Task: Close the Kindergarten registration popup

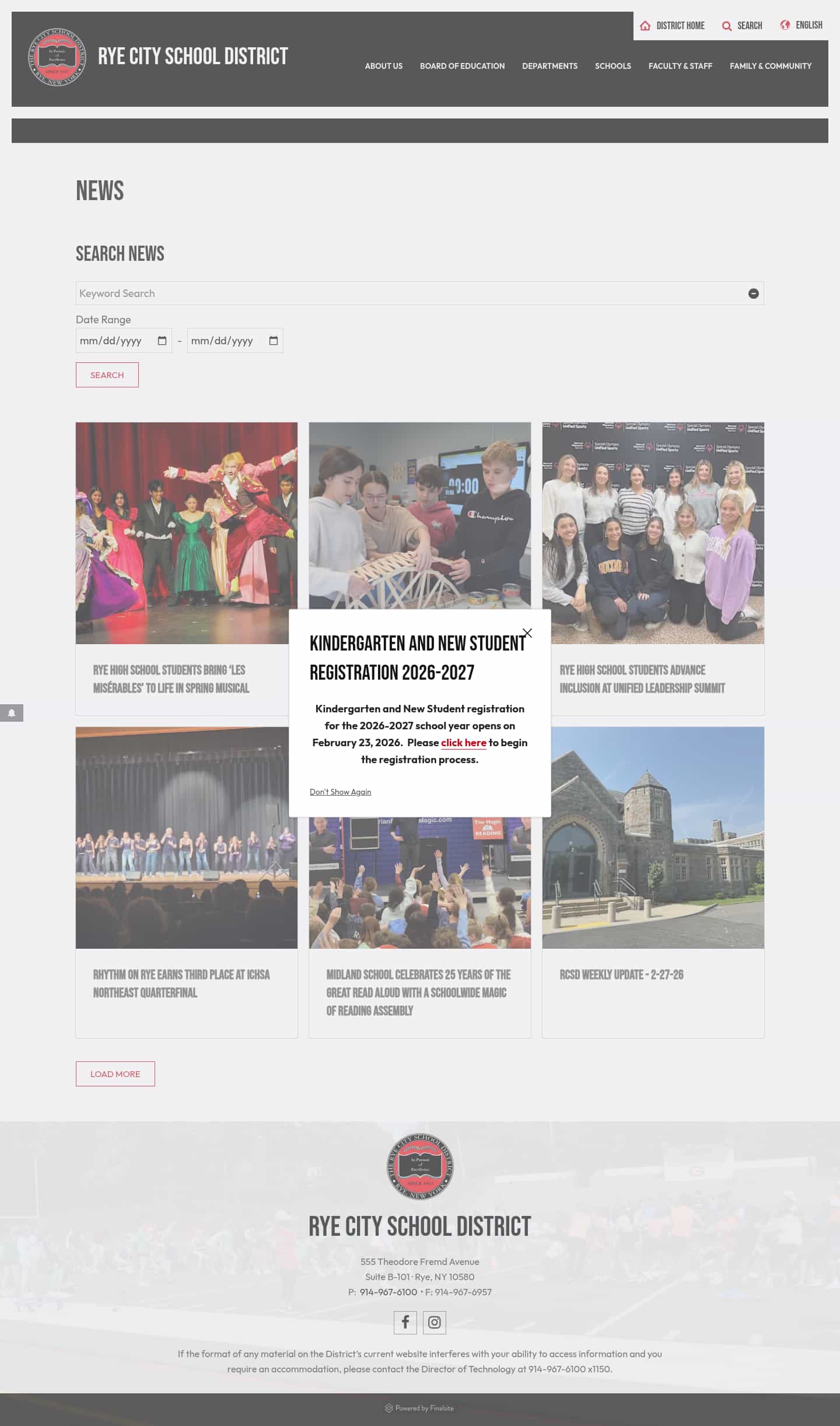Action: click(527, 633)
